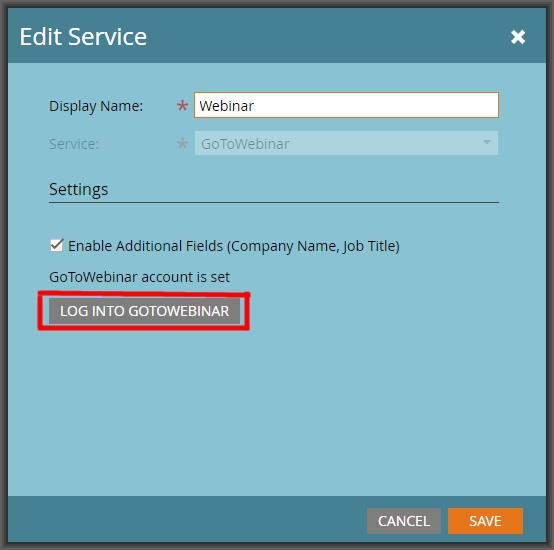The width and height of the screenshot is (554, 550).
Task: Click the Display Name label
Action: point(96,106)
